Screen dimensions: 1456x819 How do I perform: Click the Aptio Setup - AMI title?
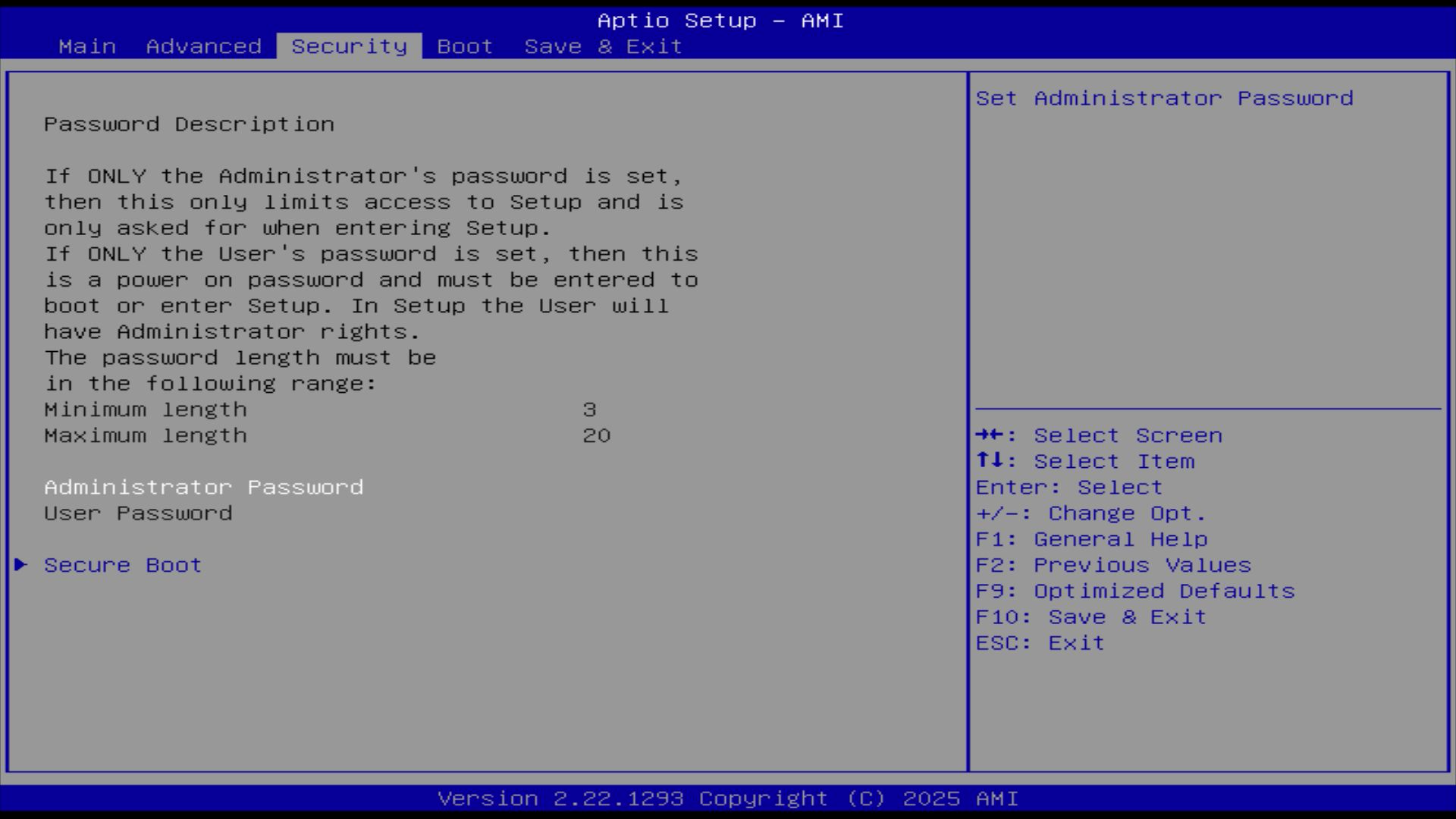(x=720, y=20)
